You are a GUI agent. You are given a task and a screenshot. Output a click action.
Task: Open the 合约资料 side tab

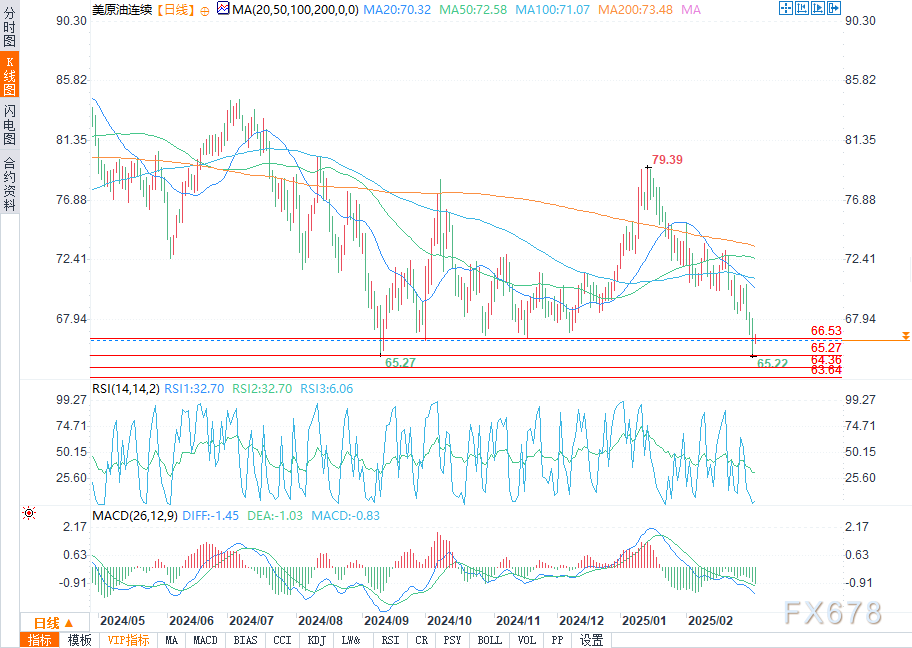point(9,184)
